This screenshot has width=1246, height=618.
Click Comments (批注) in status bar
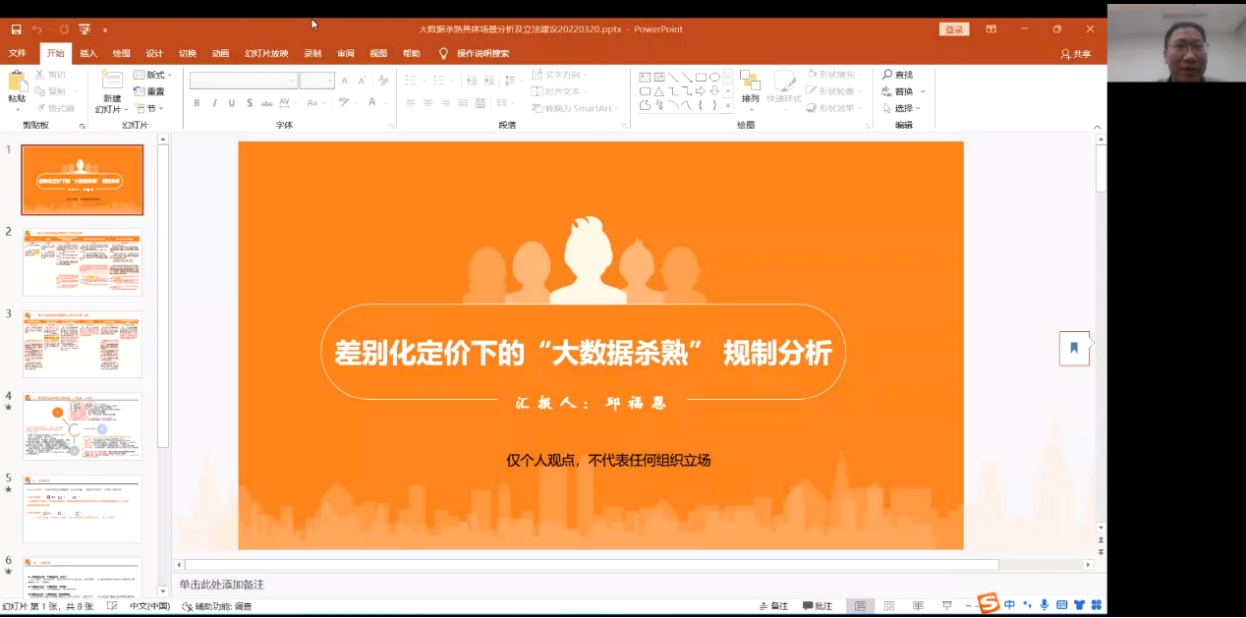point(817,606)
